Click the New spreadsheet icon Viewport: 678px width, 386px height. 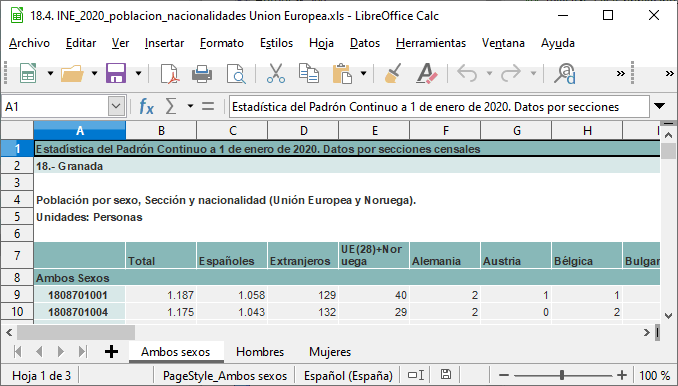point(28,73)
